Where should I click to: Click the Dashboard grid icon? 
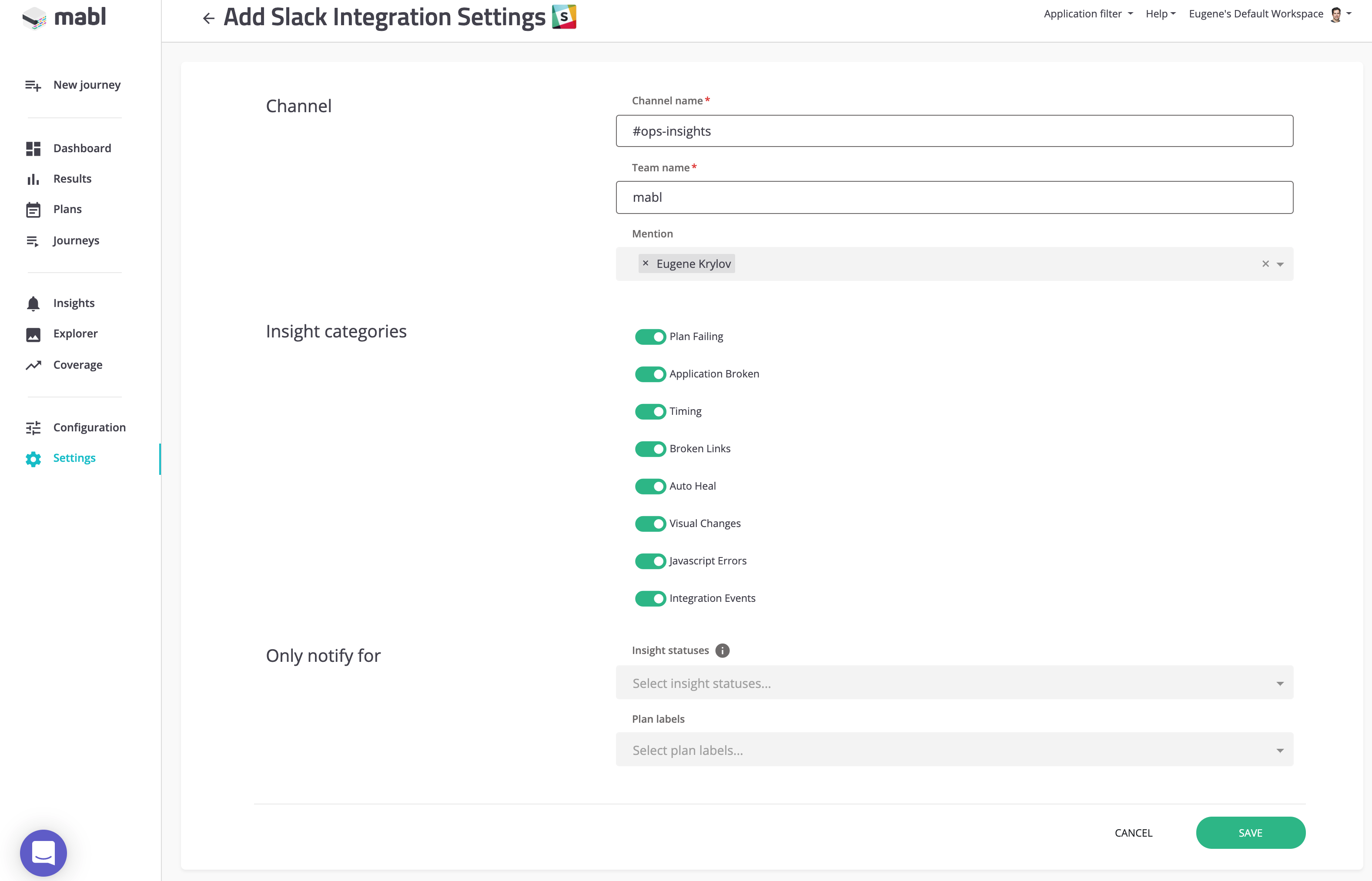coord(33,149)
